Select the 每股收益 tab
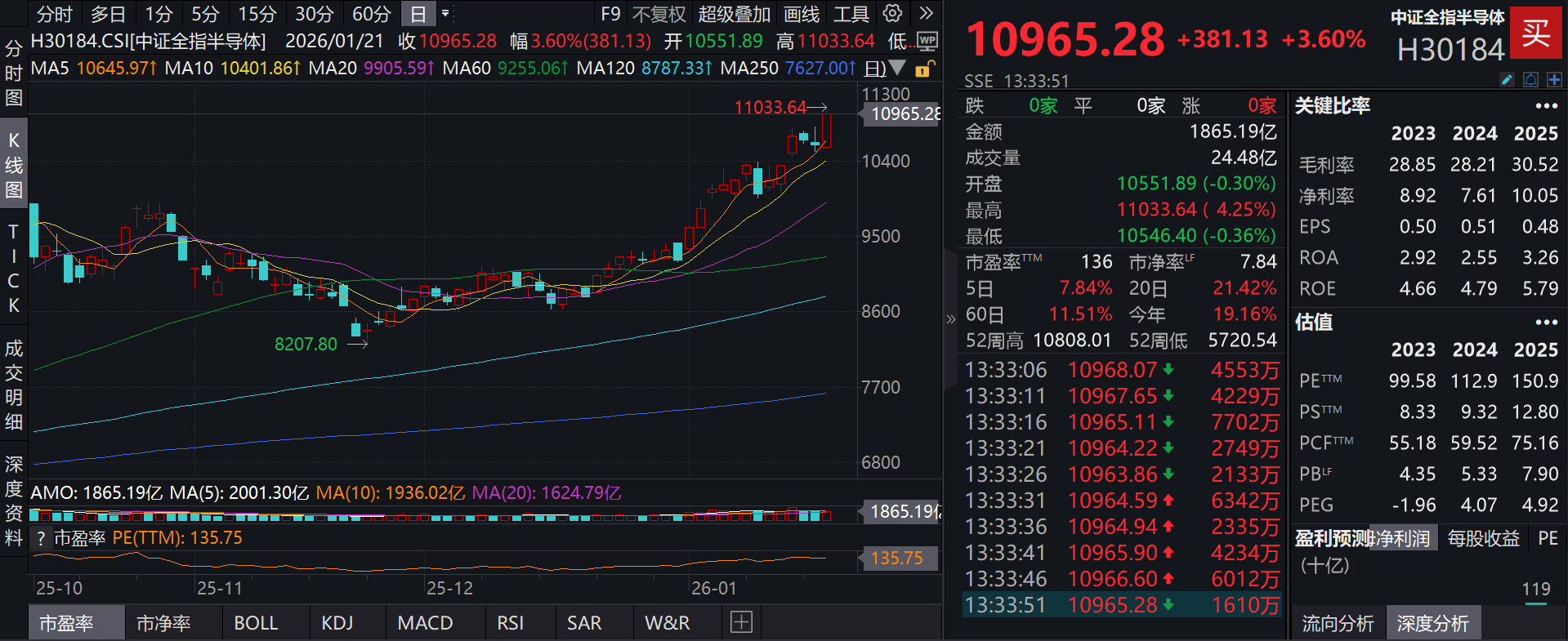Screen dimensions: 1568x641 pyautogui.click(x=1483, y=538)
